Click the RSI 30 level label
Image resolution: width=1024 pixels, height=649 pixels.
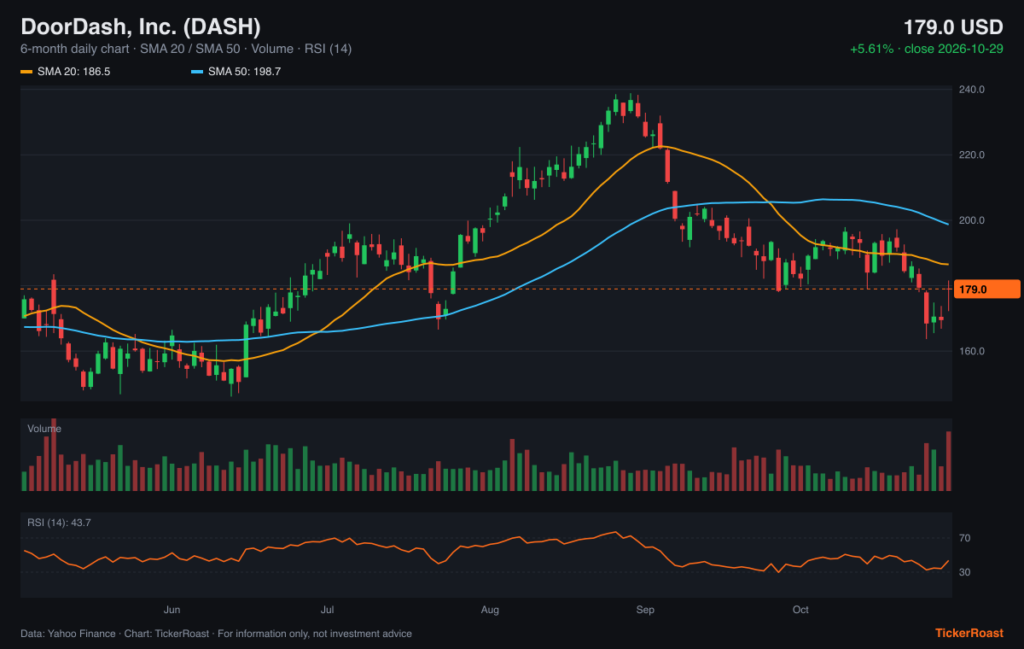click(x=965, y=573)
